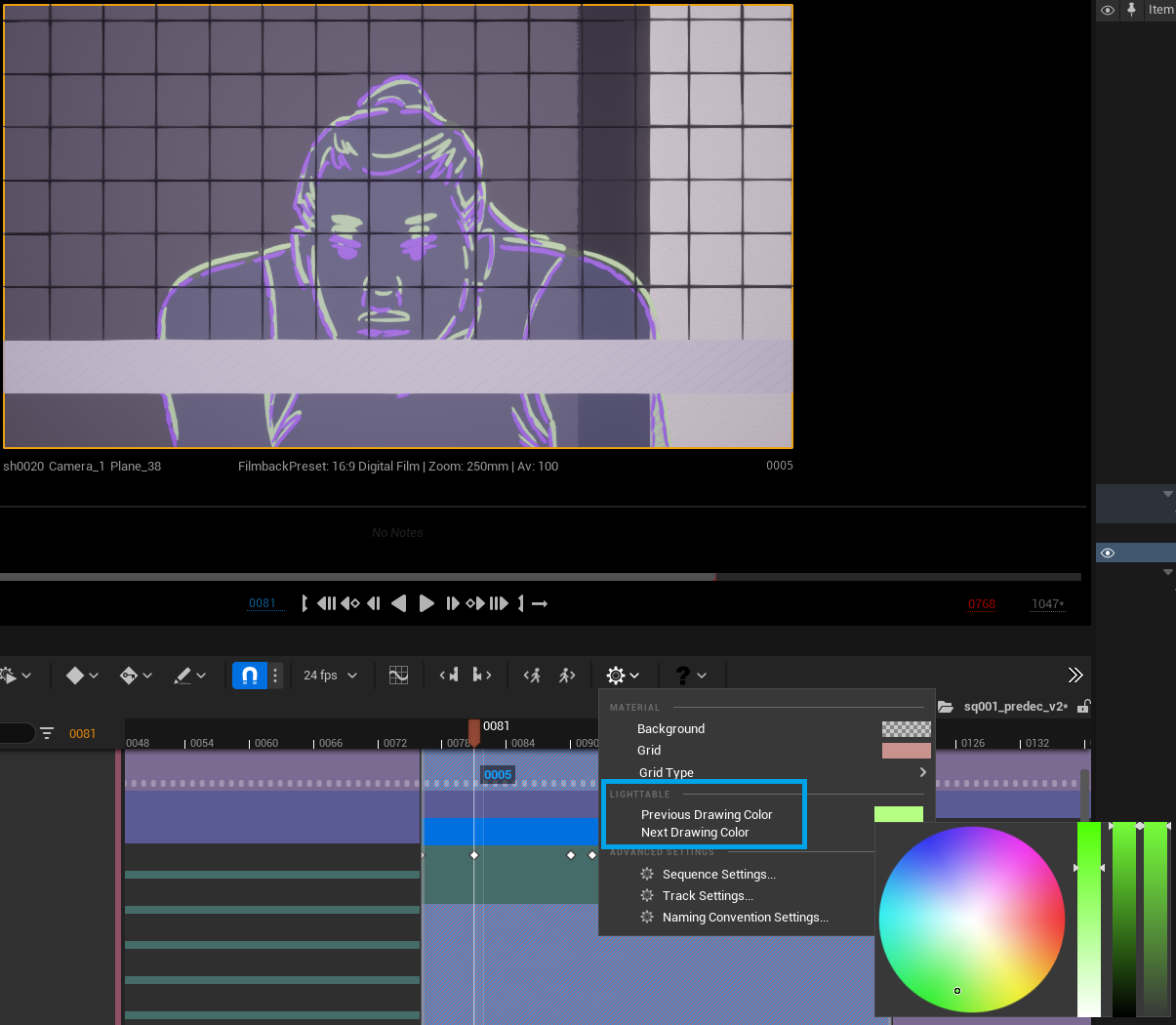The height and width of the screenshot is (1025, 1176).
Task: Click the checkered Background color swatch
Action: [x=907, y=728]
